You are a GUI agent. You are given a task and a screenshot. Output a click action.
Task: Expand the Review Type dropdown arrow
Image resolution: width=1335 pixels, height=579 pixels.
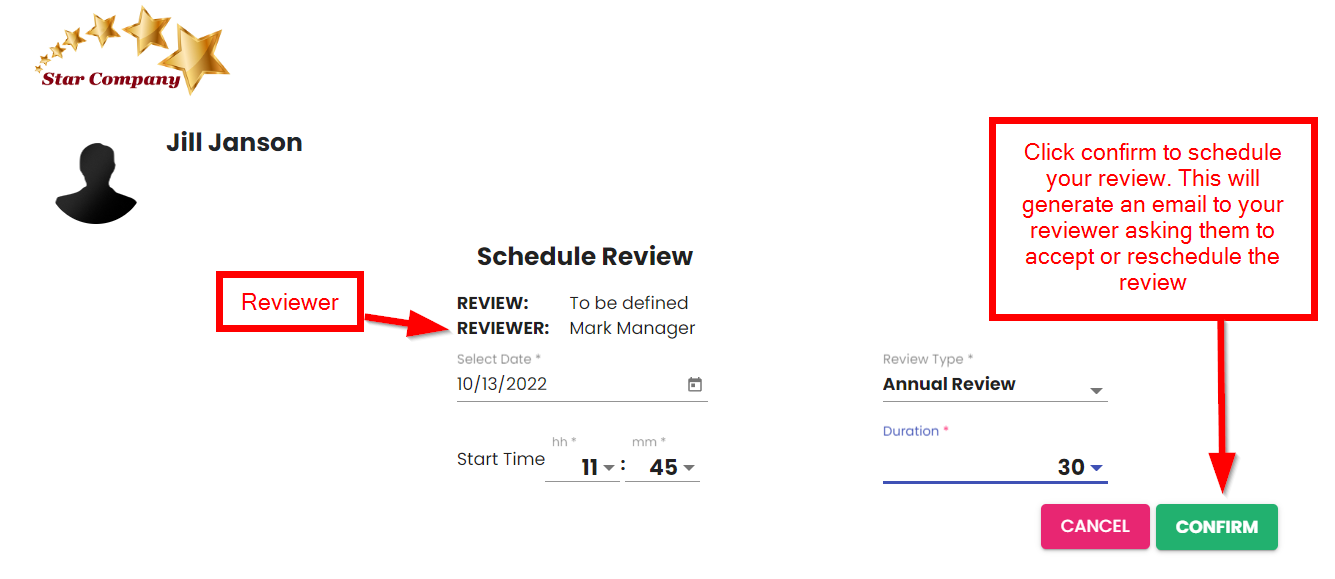click(1096, 391)
